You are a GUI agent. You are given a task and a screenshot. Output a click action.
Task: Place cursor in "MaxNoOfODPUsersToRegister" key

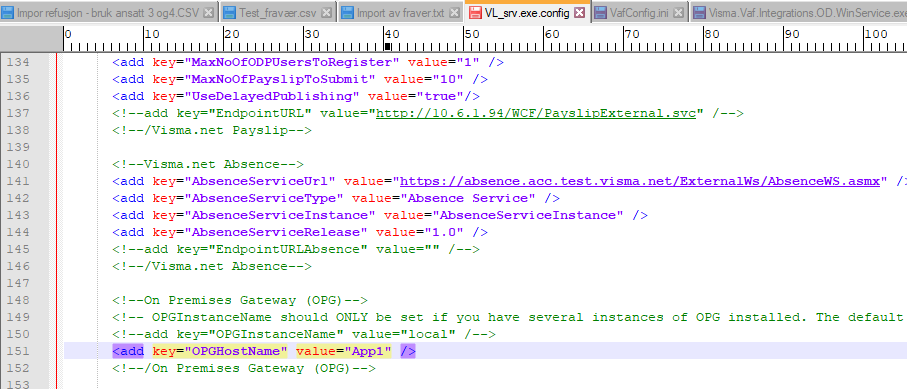coord(291,62)
